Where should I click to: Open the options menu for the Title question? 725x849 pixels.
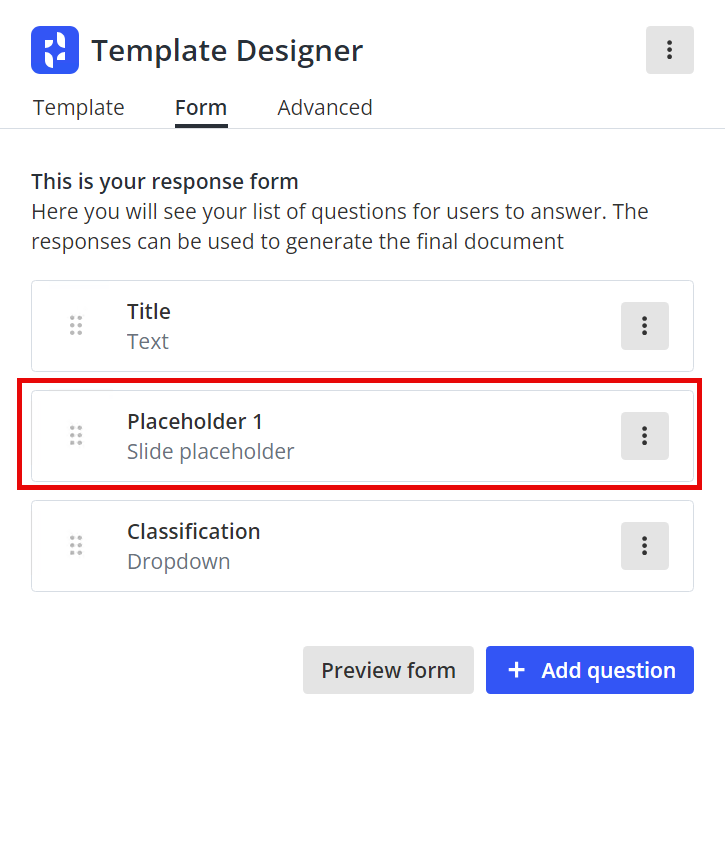coord(644,326)
